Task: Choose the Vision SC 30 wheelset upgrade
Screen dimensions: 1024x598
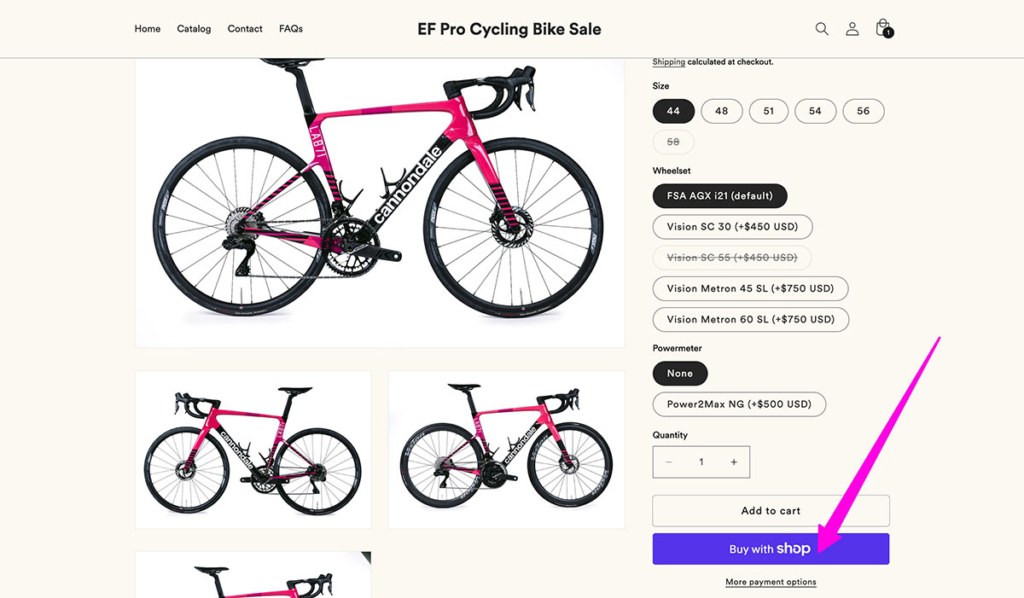Action: click(732, 227)
